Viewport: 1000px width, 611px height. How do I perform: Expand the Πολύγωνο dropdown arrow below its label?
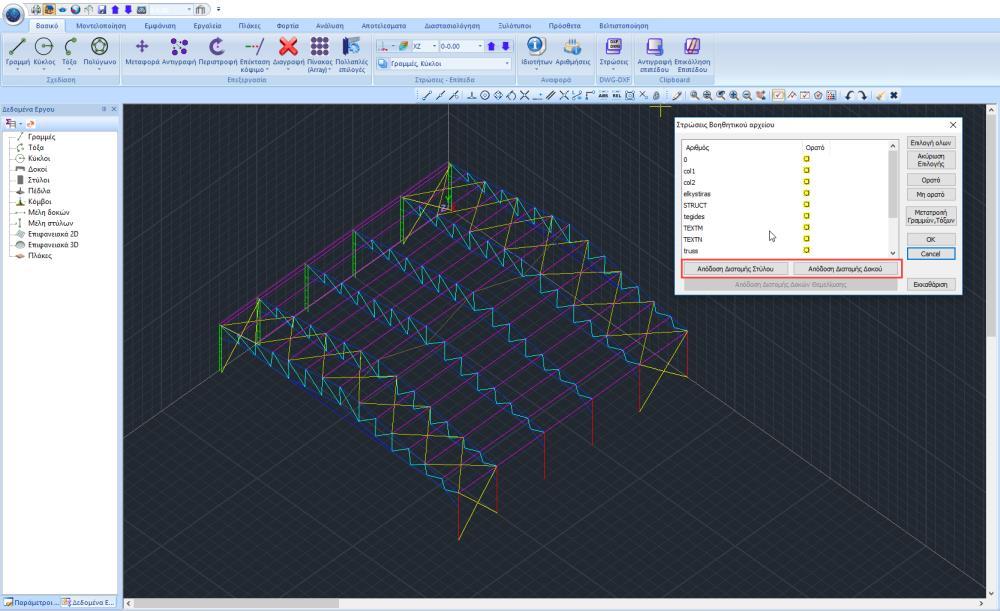tap(99, 69)
